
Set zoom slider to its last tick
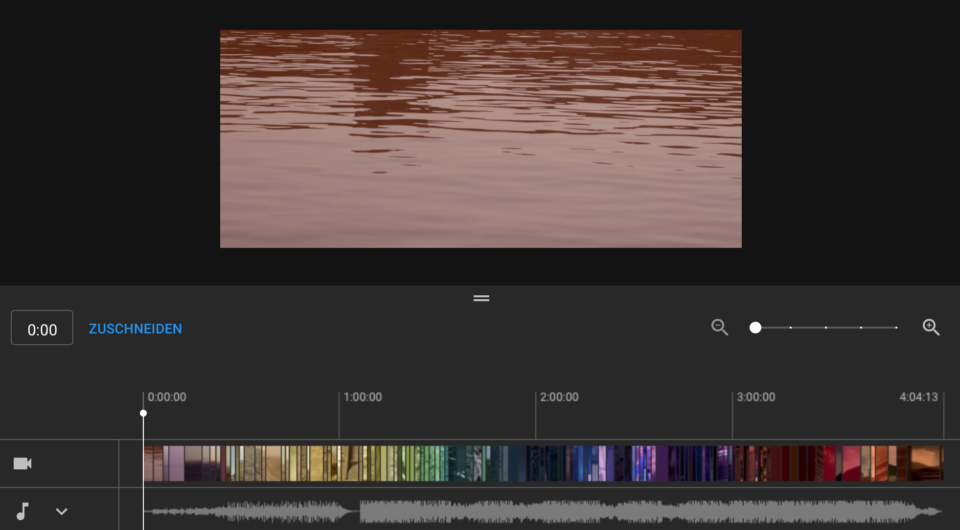tap(896, 327)
